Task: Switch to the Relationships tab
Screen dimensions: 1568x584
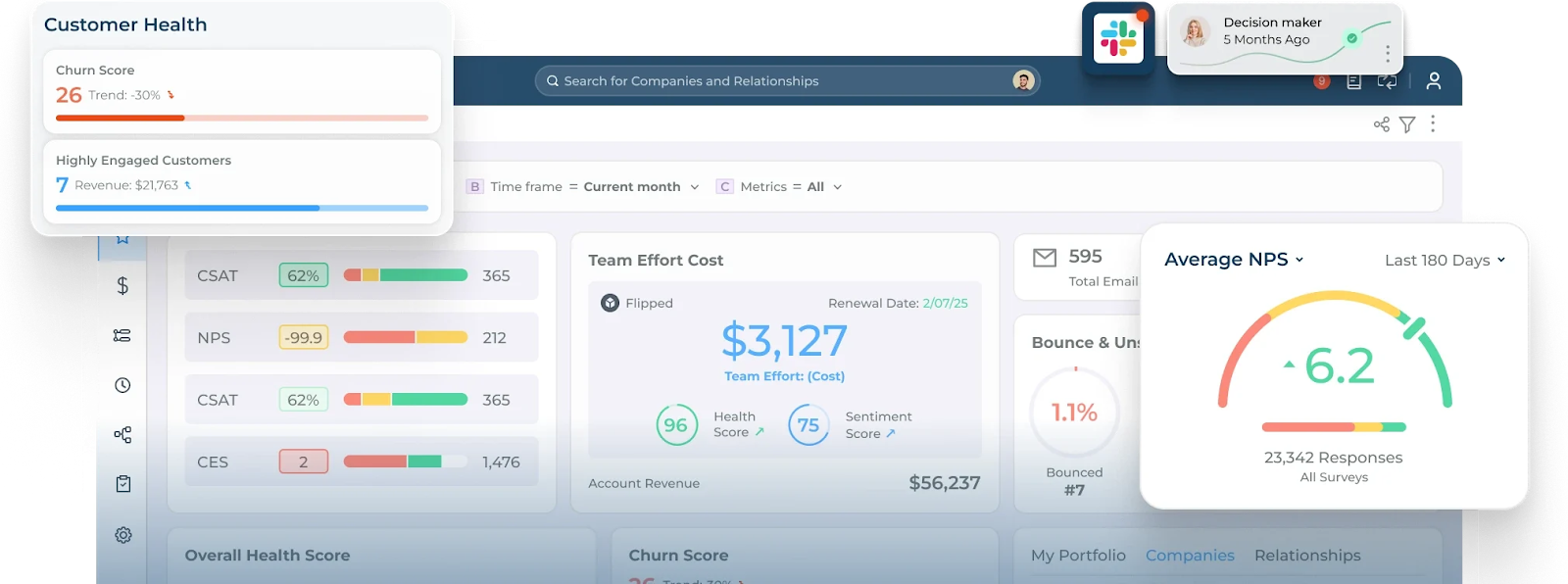Action: pyautogui.click(x=1307, y=556)
